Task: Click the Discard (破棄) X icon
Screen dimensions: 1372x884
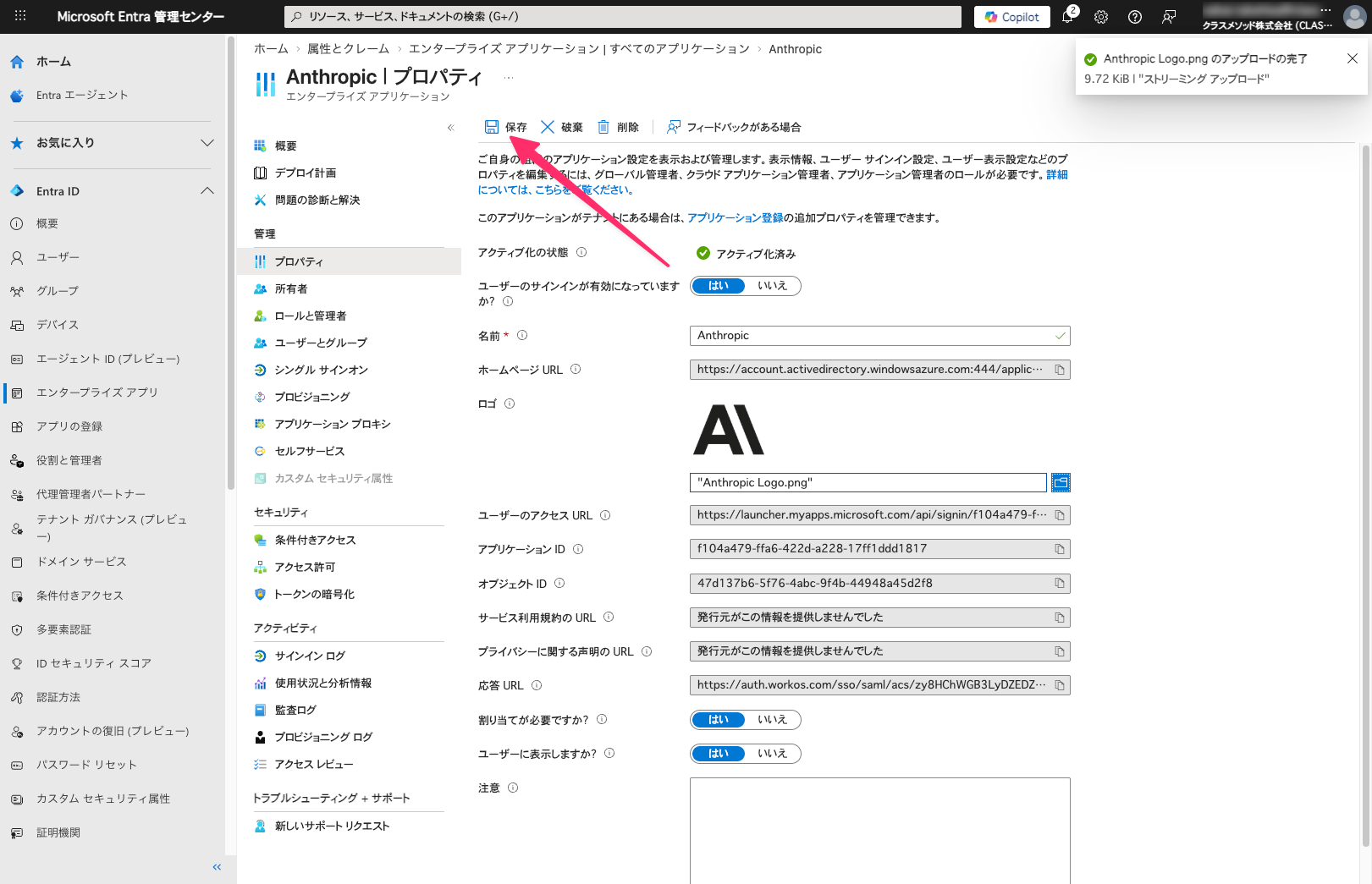Action: click(548, 127)
